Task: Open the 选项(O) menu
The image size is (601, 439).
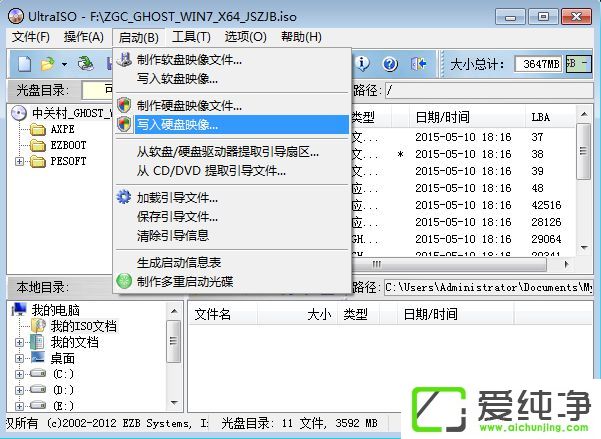Action: point(246,37)
